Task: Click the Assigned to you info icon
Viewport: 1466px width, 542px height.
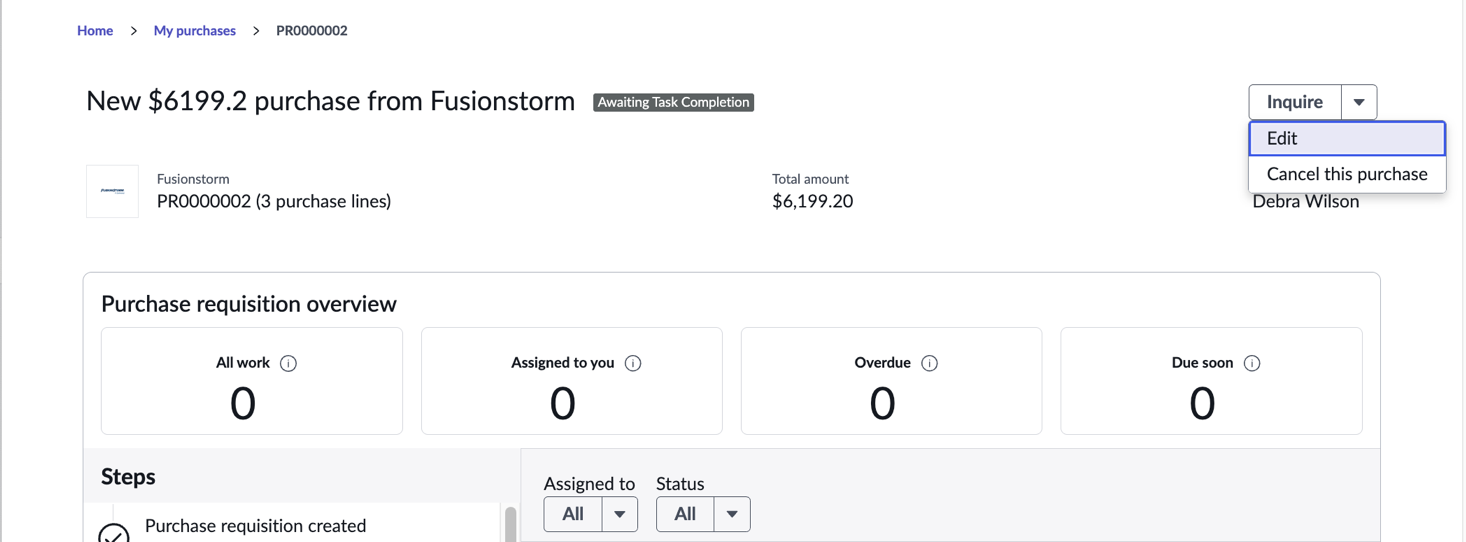Action: pos(633,363)
